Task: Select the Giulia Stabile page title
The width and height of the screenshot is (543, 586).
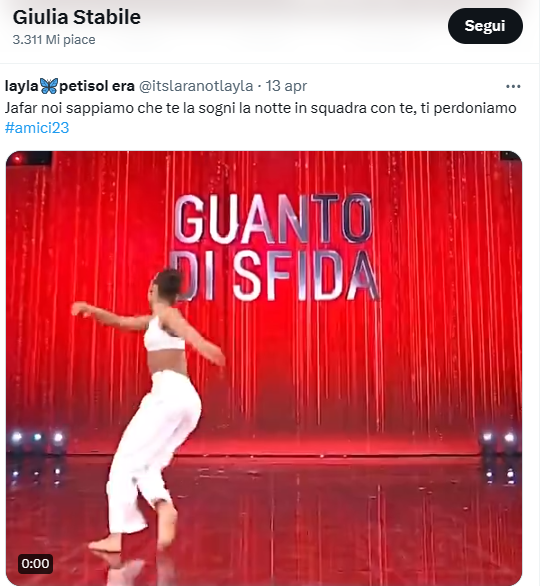Action: tap(77, 17)
